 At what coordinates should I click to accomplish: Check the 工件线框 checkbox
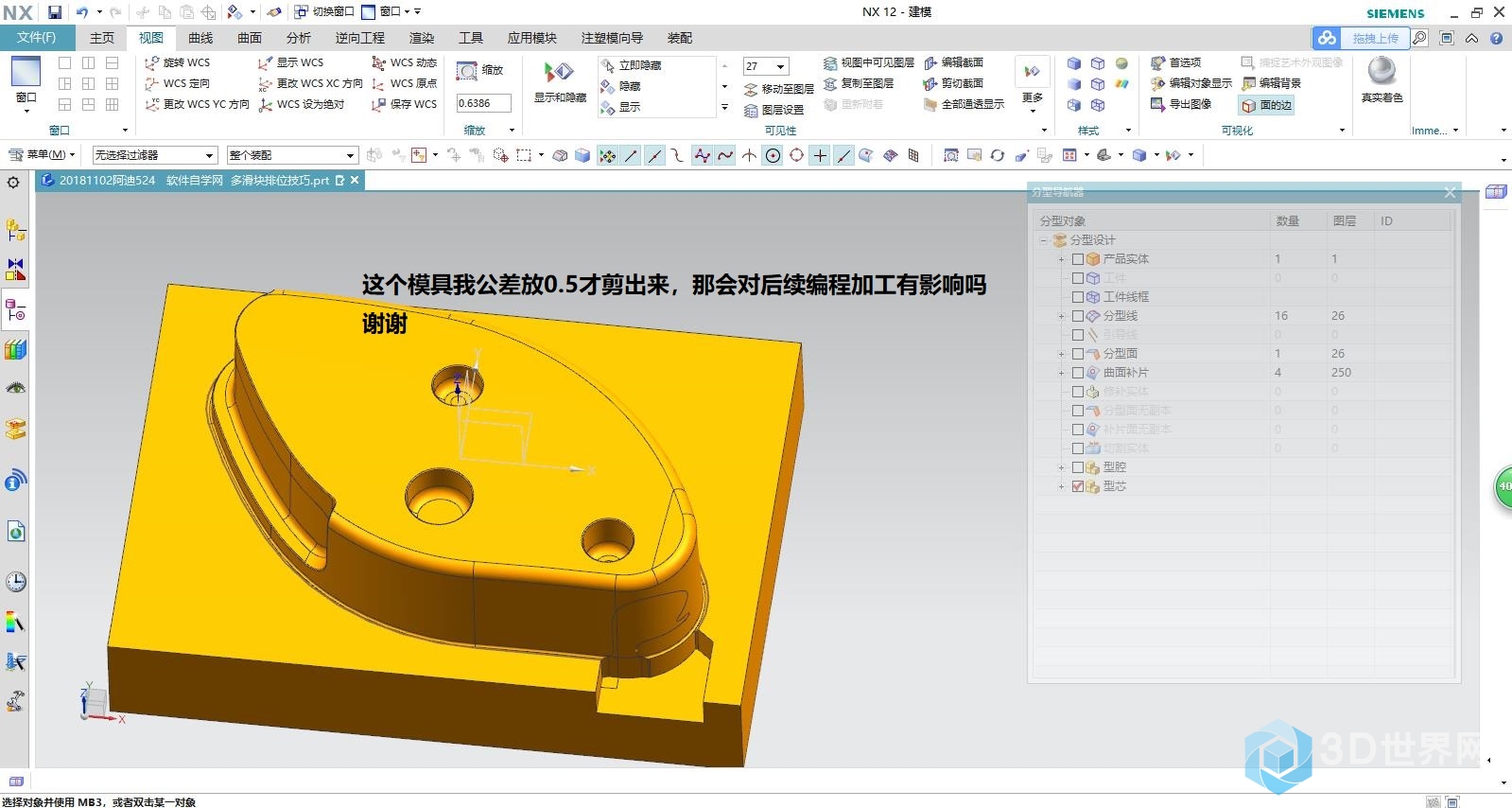[1078, 297]
